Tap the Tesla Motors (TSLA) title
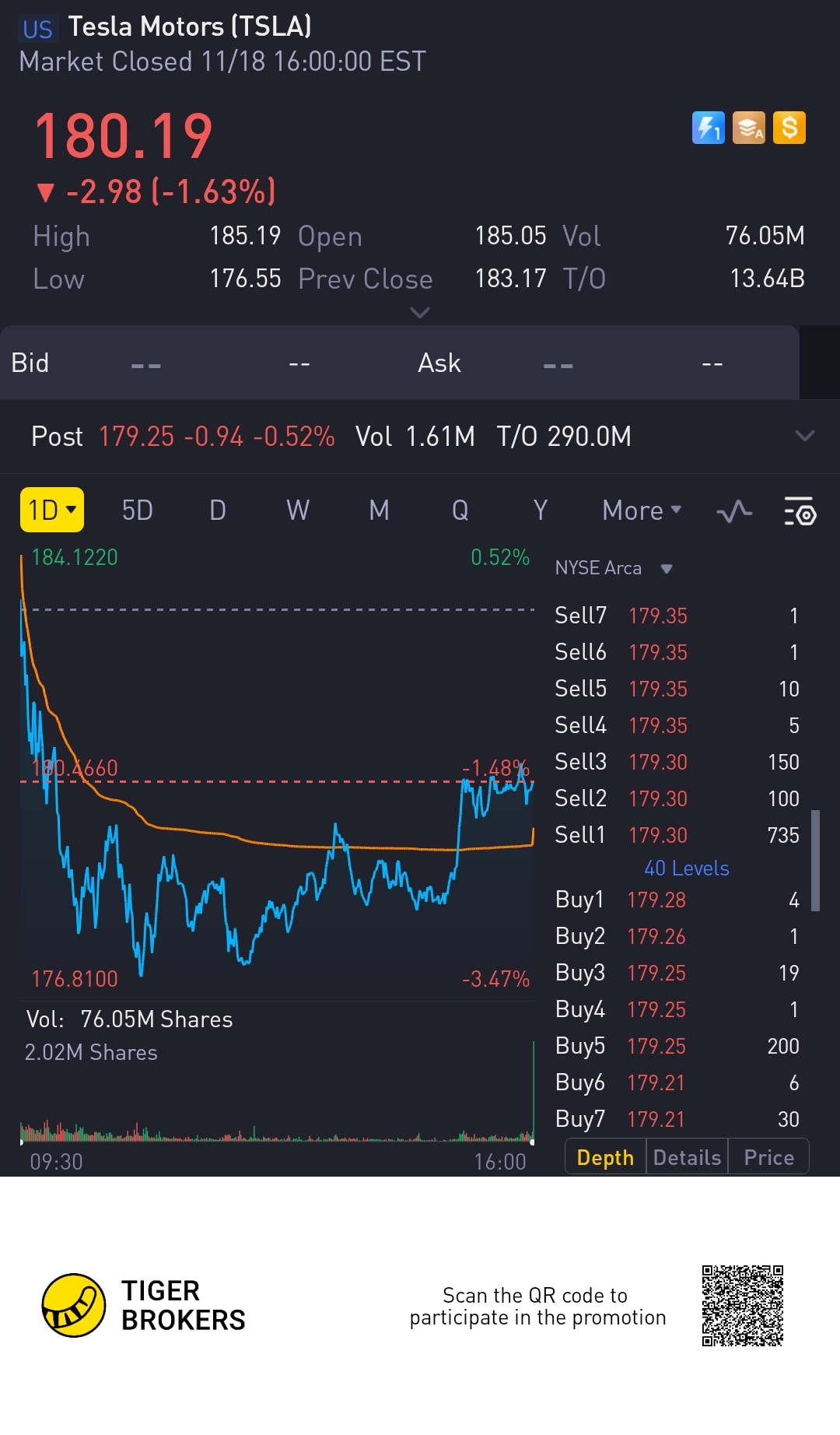The width and height of the screenshot is (840, 1435). 190,26
